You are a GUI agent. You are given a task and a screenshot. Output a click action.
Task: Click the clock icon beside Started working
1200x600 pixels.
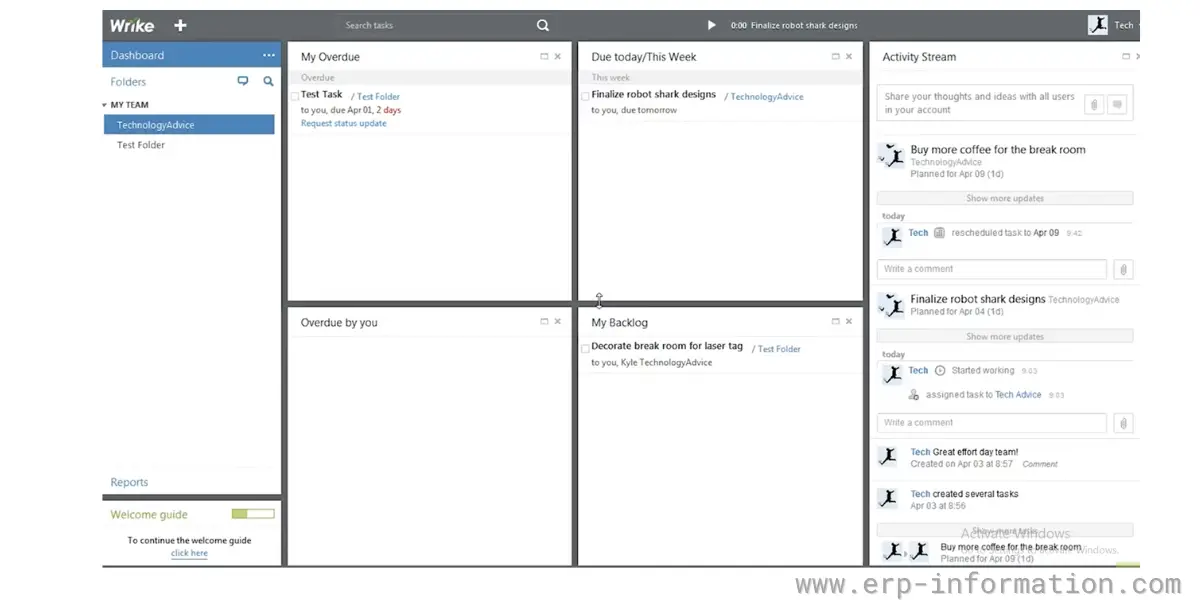[x=939, y=371]
